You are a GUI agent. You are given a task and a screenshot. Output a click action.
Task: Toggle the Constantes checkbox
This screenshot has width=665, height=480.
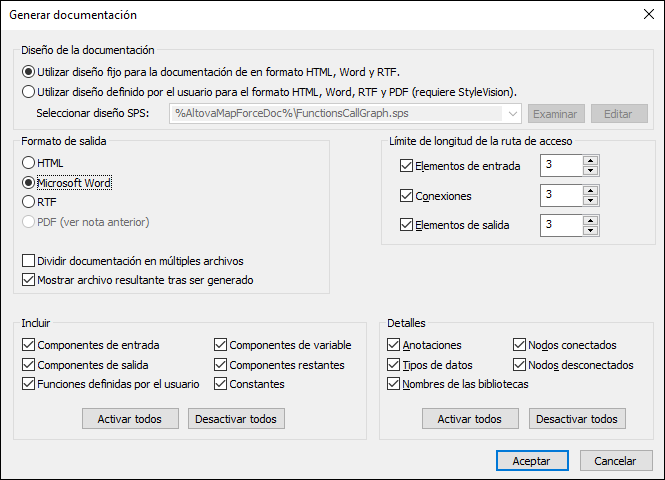coord(221,384)
